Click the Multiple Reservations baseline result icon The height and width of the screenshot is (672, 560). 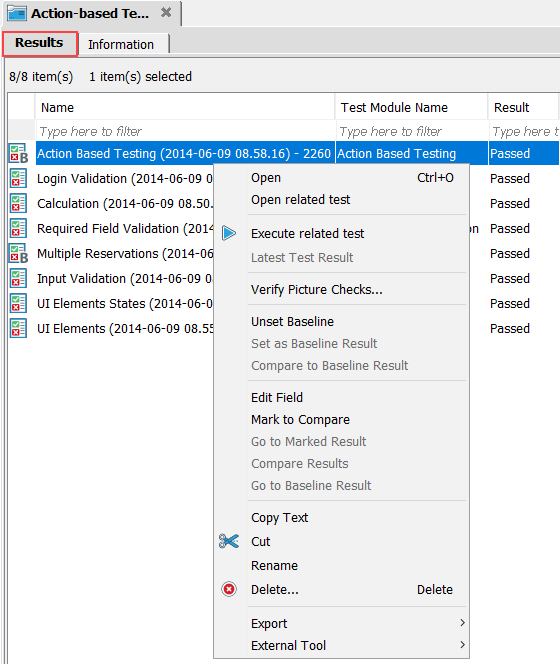pos(19,253)
